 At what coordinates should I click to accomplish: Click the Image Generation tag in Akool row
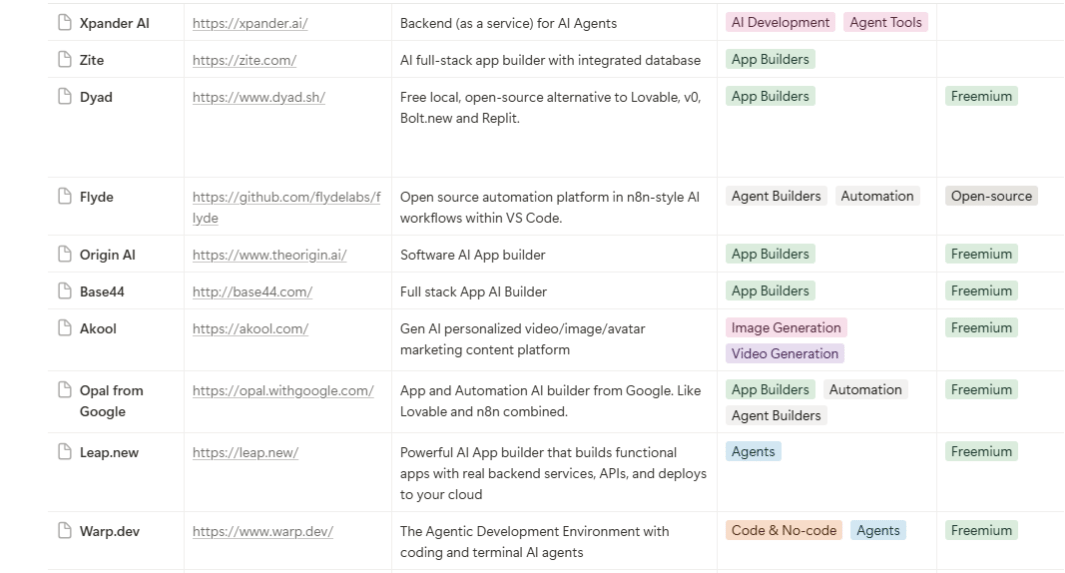(x=786, y=328)
